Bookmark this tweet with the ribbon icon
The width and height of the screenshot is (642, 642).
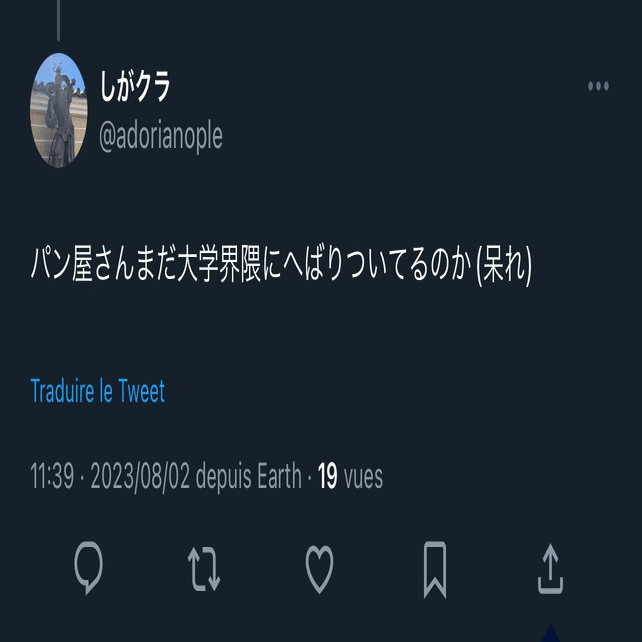[435, 570]
